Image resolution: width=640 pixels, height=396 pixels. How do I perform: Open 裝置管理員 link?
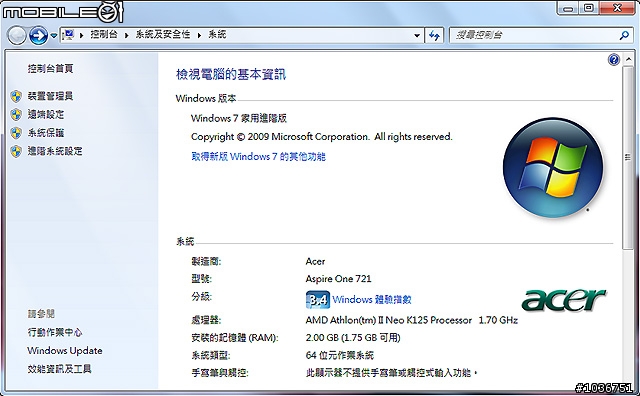coord(50,96)
